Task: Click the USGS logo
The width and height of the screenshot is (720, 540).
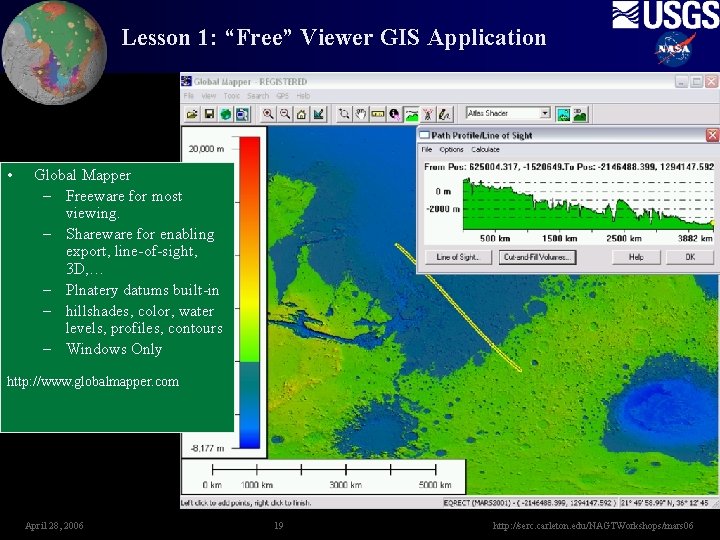Action: [665, 15]
